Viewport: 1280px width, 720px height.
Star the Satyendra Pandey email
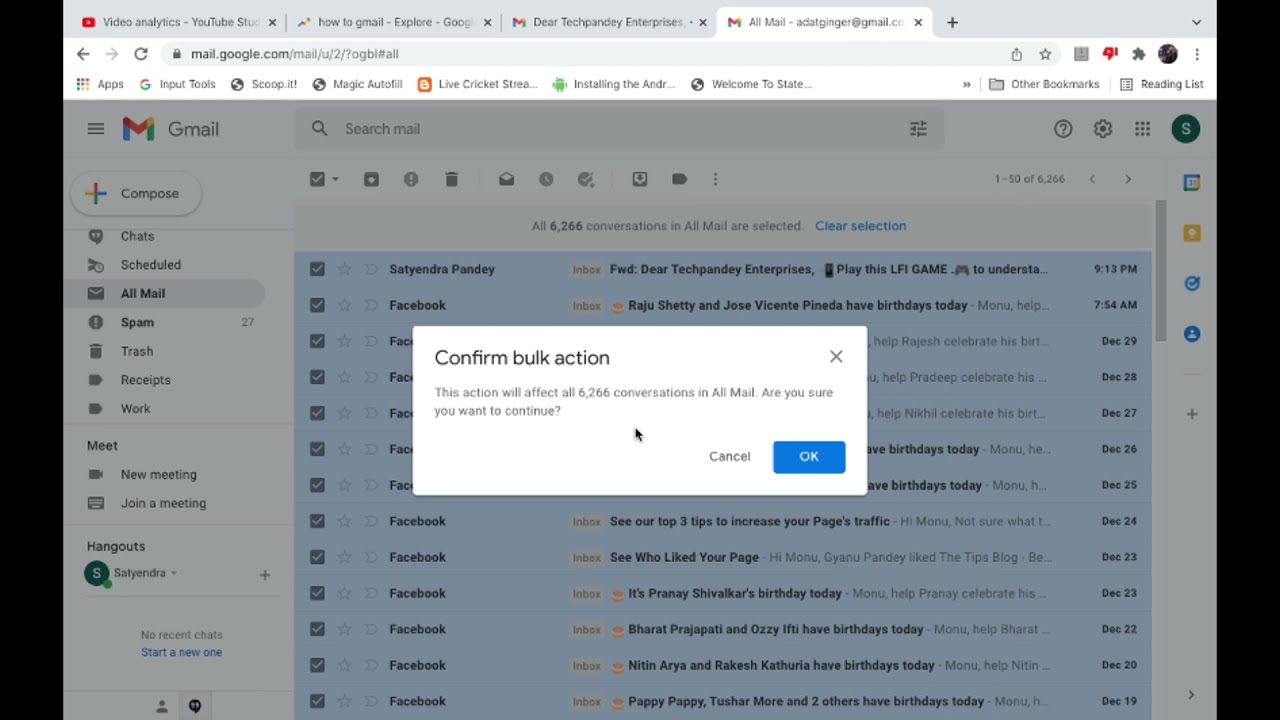coord(344,269)
